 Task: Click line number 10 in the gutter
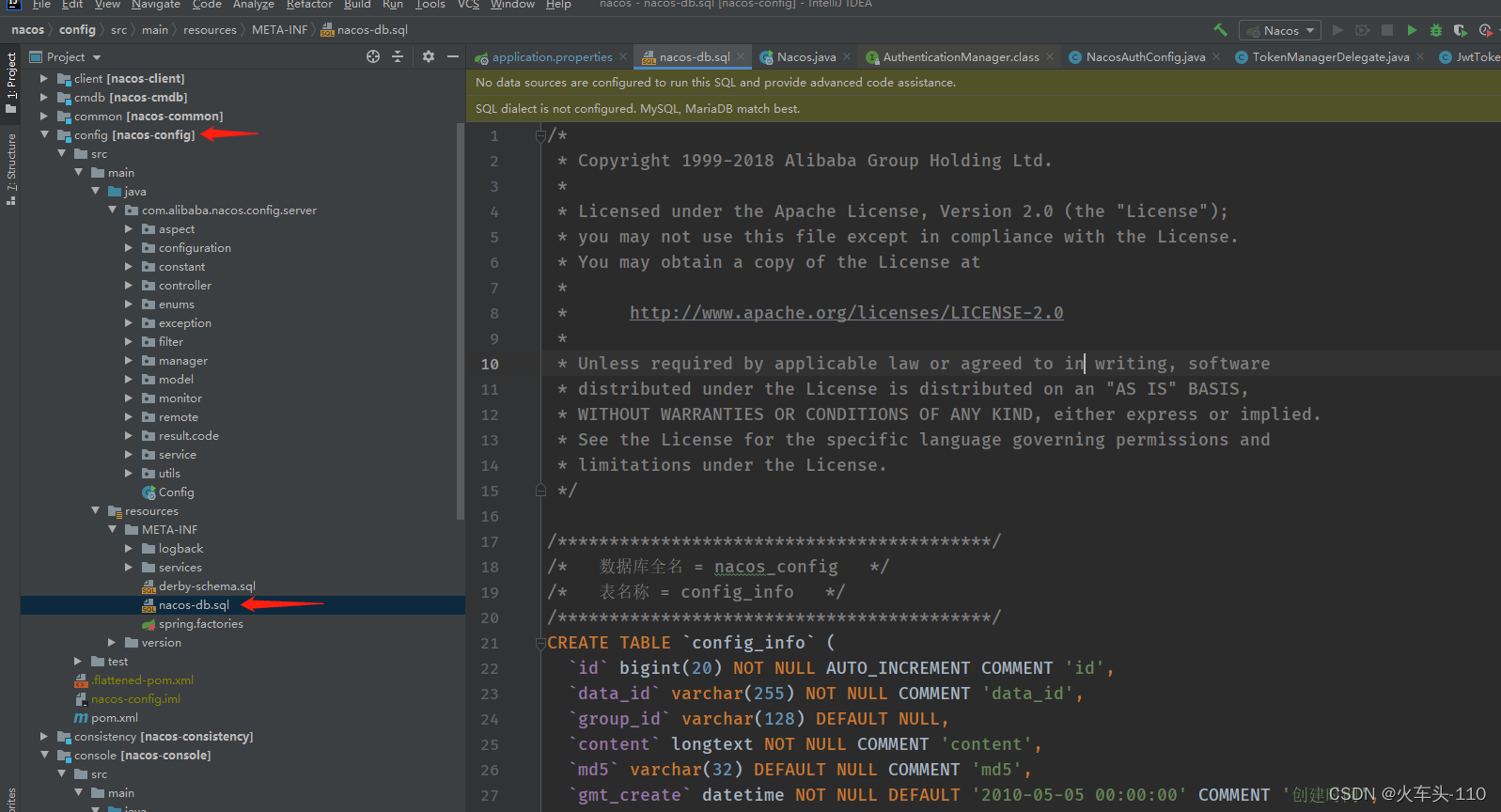click(490, 364)
